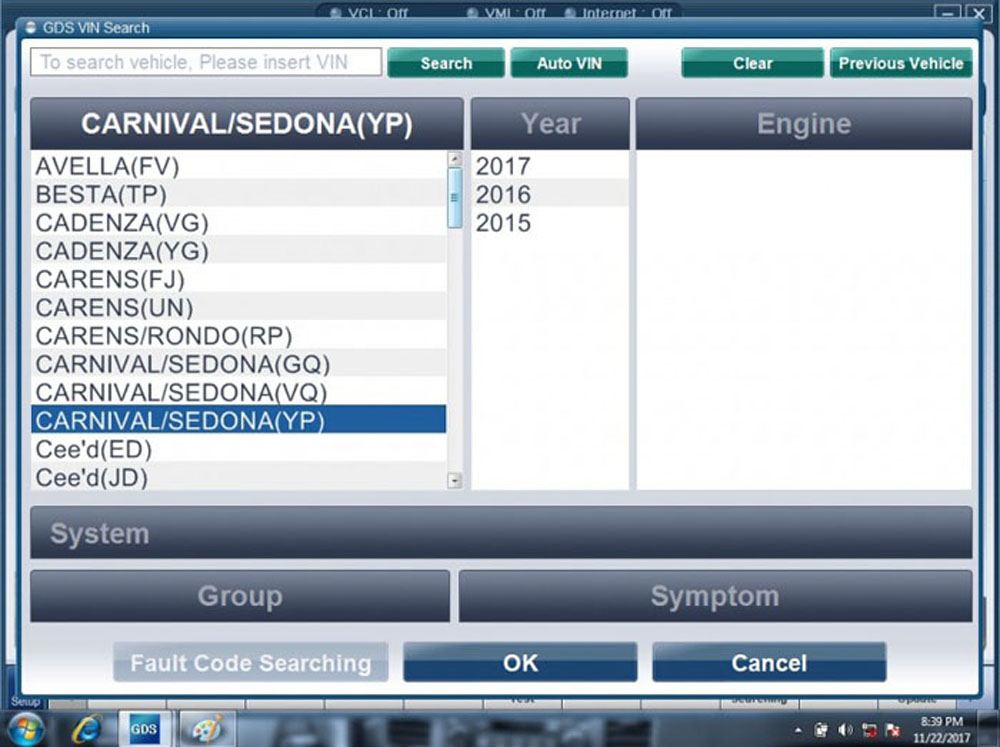1000x747 pixels.
Task: Select BESTA(TP) model
Action: point(239,194)
